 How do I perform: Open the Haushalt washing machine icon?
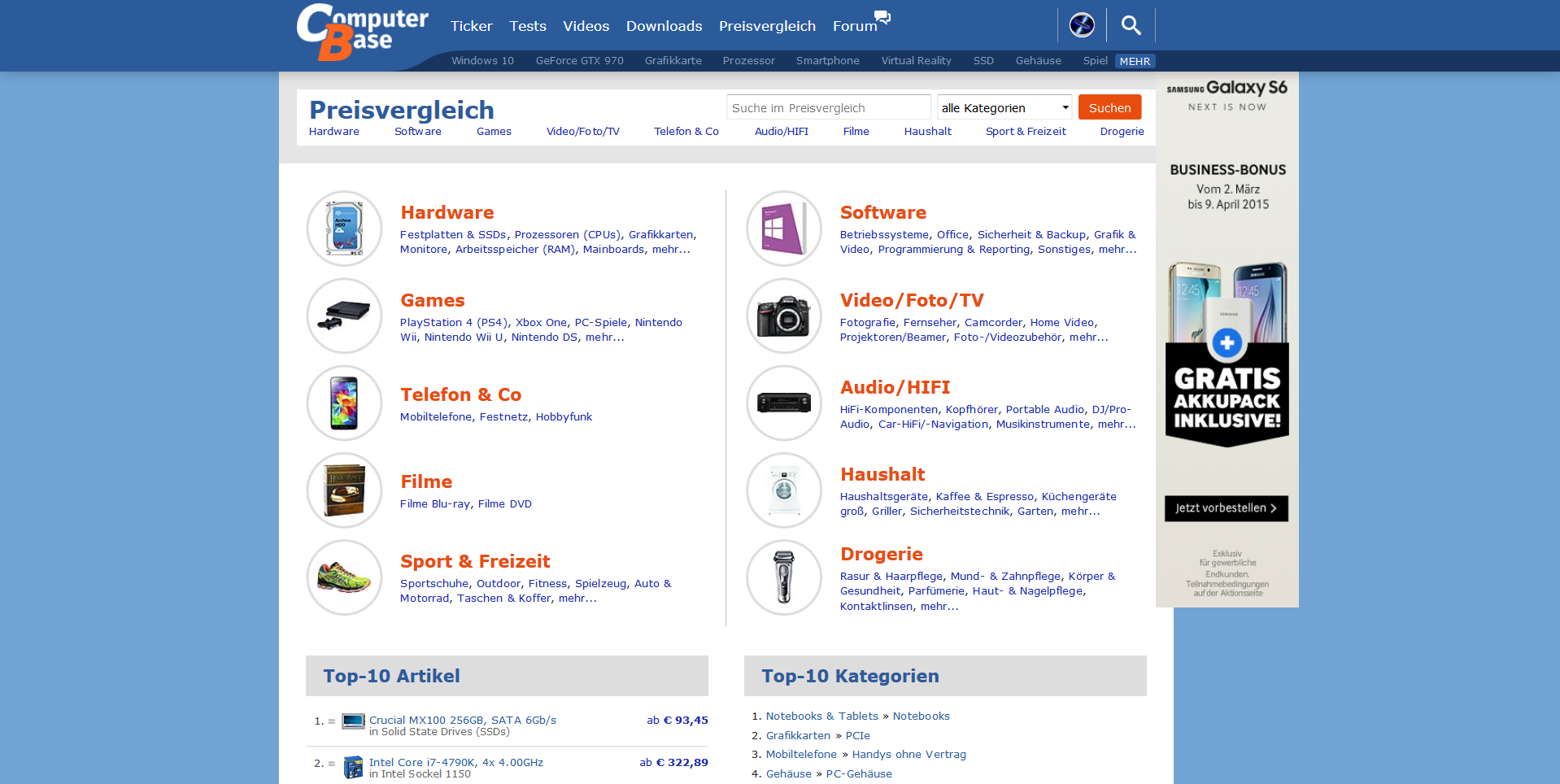(784, 490)
